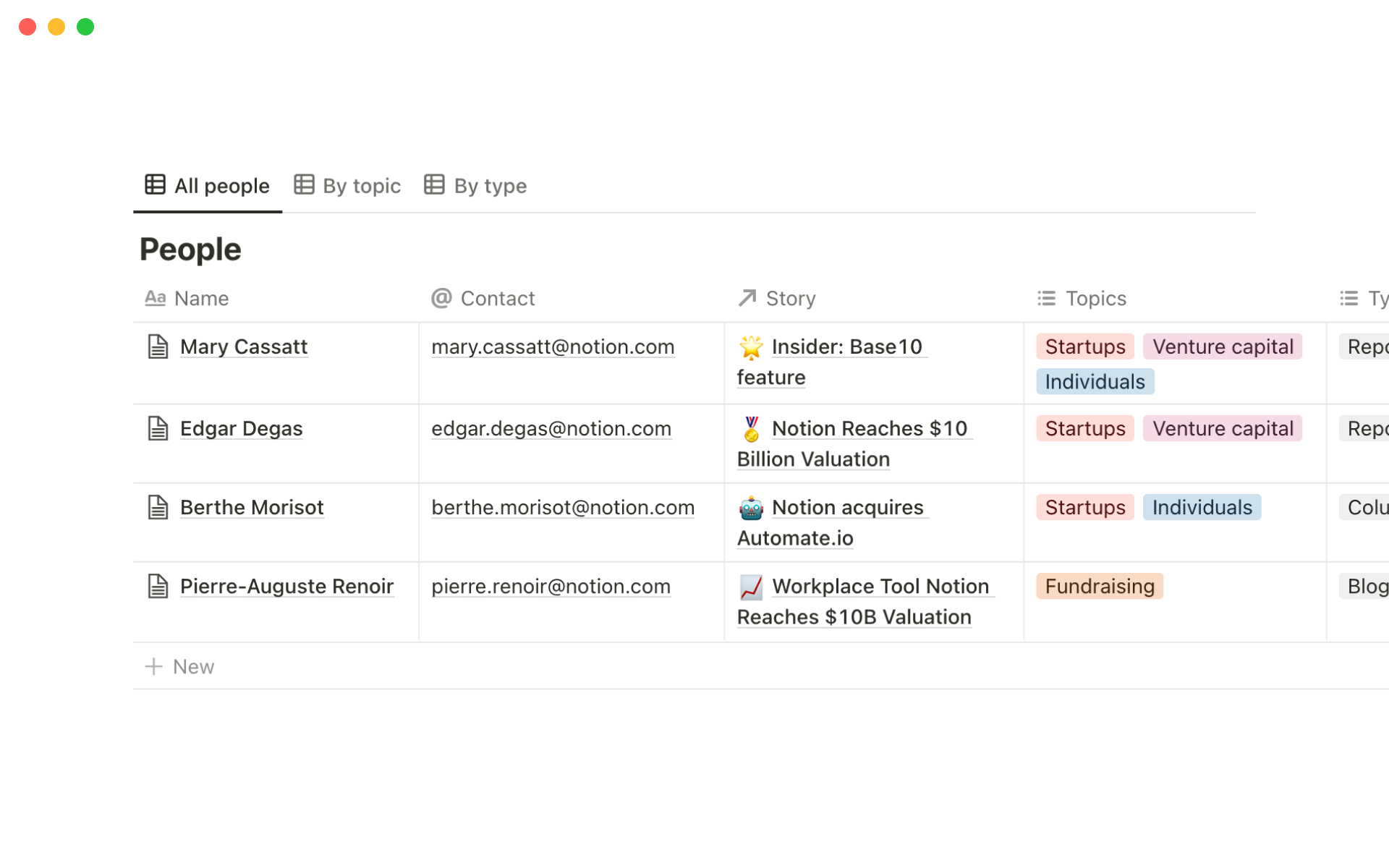Screen dimensions: 1389x868
Task: Click the robot emoji on Automate.io story
Action: (x=751, y=508)
